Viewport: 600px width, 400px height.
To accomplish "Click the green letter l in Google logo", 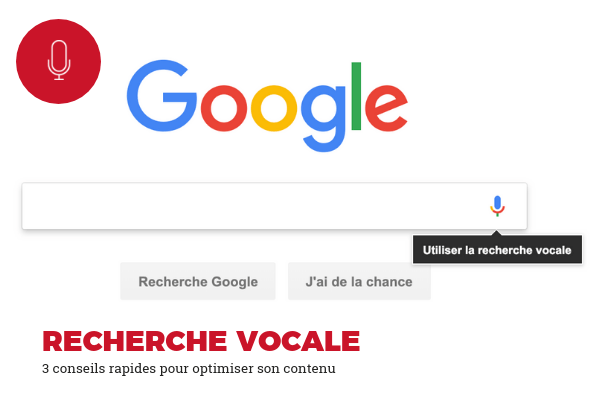I will [356, 96].
